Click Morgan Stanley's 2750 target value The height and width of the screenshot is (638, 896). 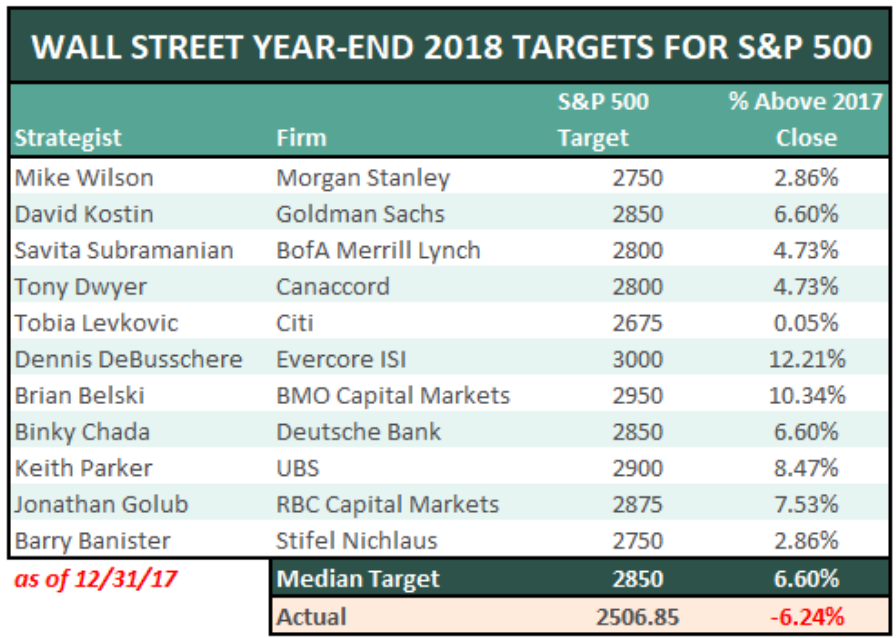point(638,178)
